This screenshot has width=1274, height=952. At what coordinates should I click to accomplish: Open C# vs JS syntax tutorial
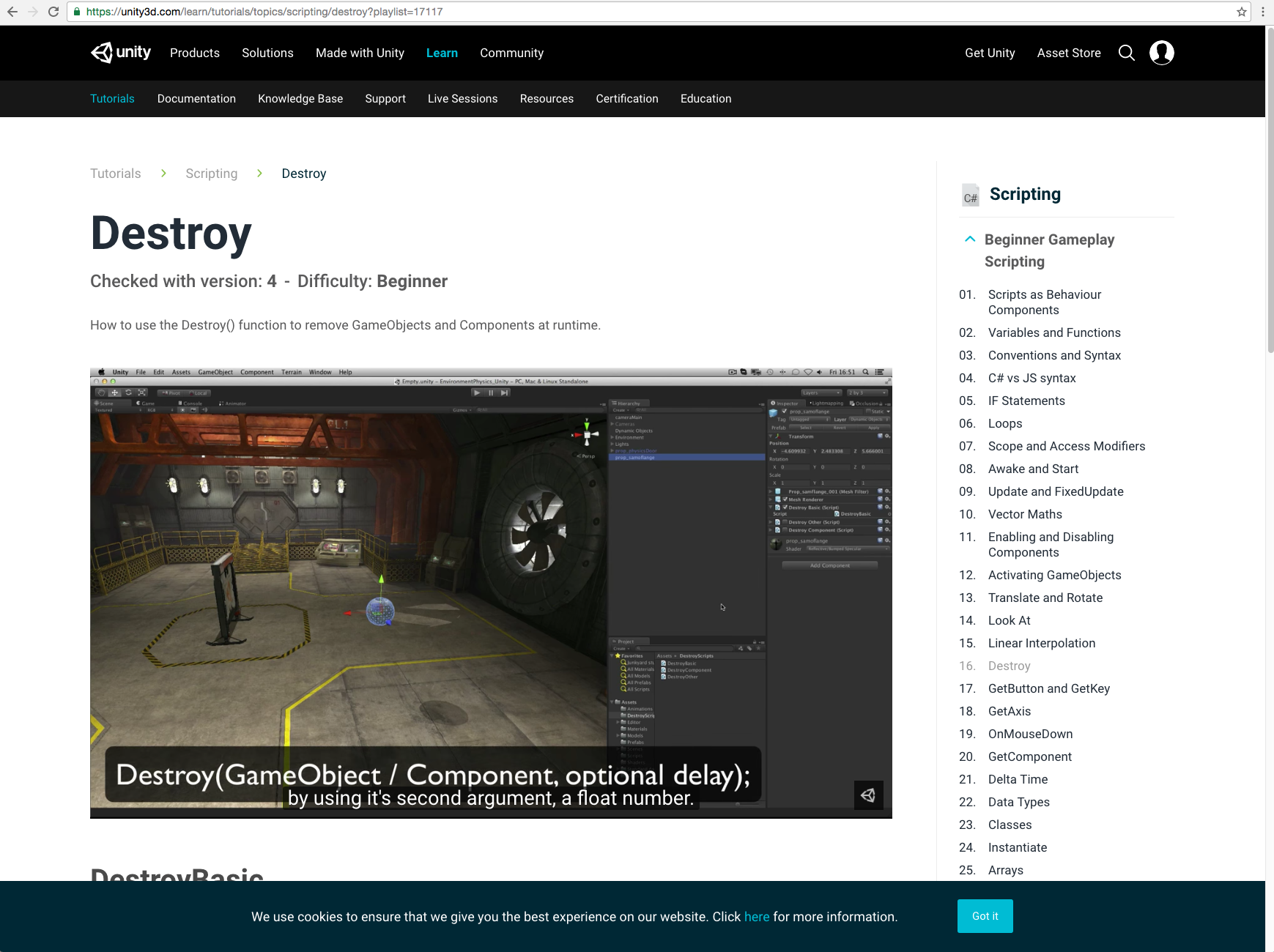point(1032,378)
